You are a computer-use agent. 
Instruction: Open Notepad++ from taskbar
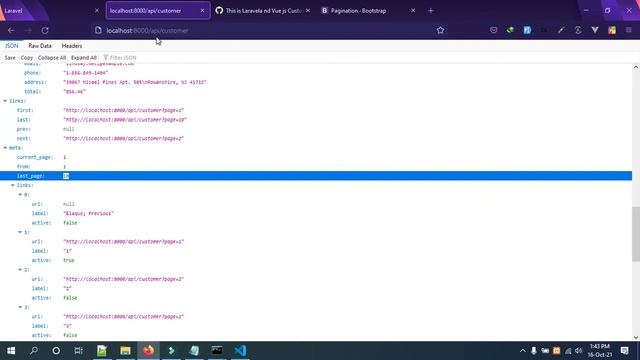coord(102,351)
